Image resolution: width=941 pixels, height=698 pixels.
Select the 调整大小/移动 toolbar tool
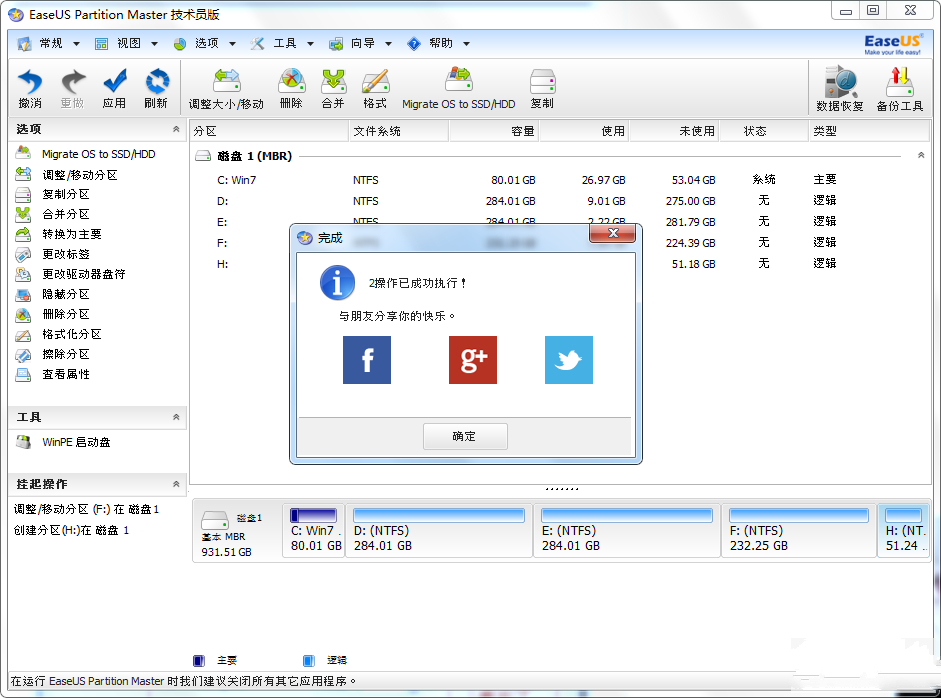tap(226, 89)
